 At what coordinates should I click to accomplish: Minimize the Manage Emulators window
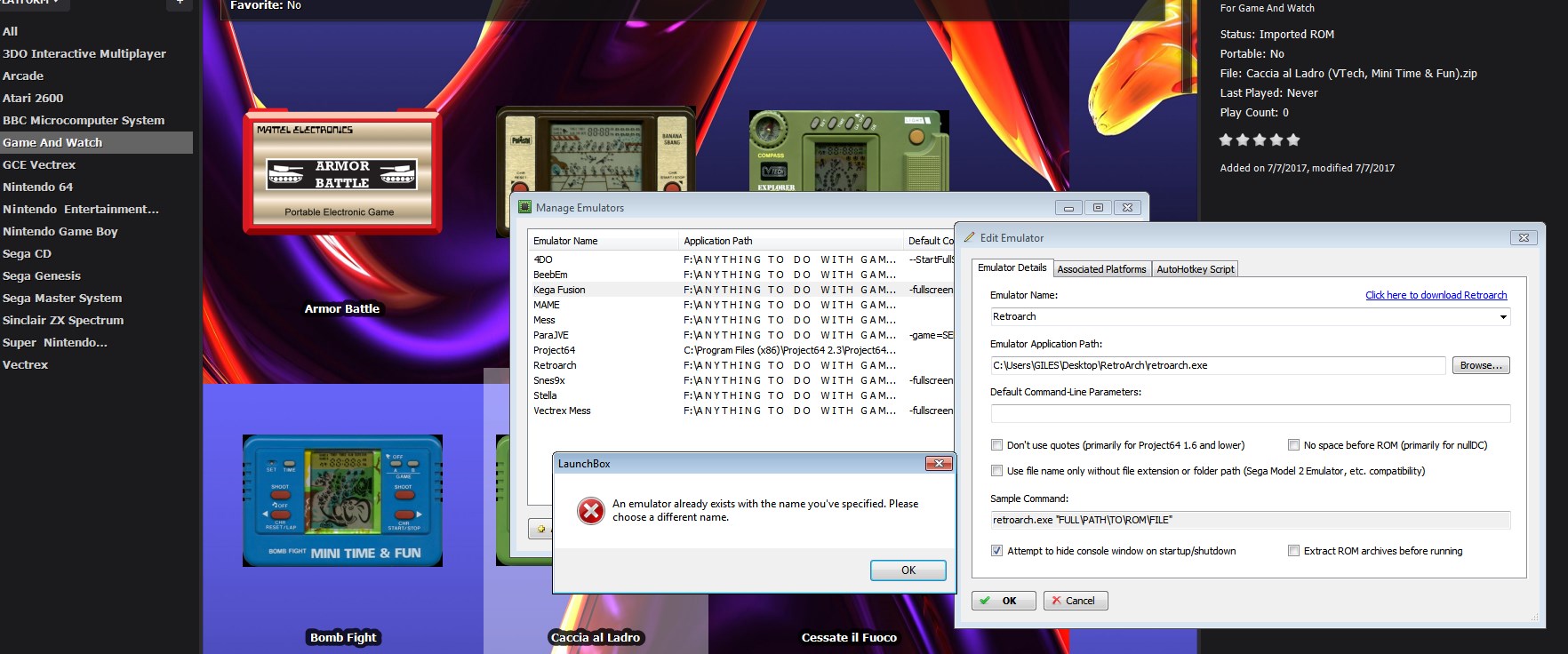point(1068,207)
